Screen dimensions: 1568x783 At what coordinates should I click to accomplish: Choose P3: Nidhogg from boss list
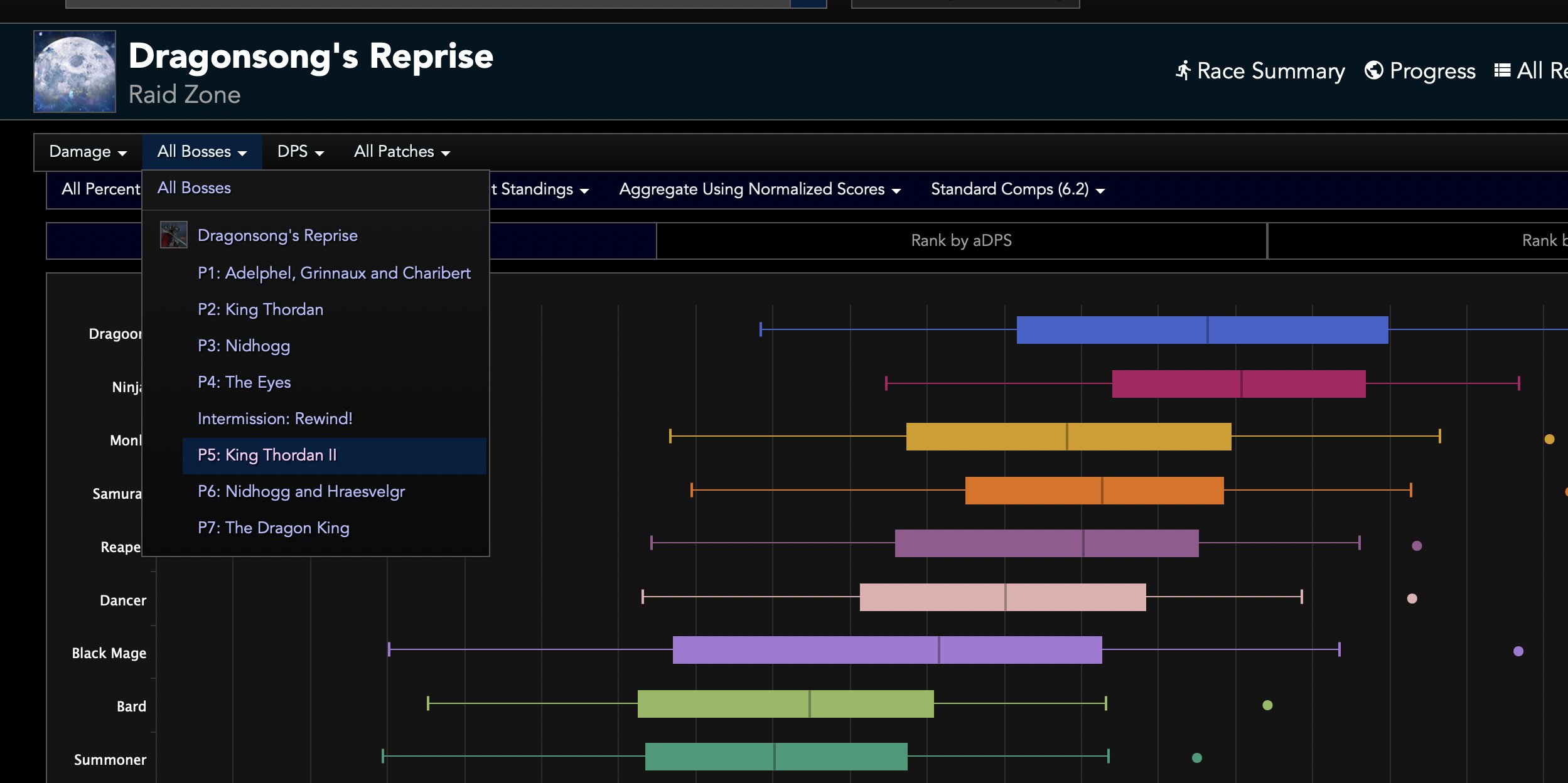(x=244, y=346)
